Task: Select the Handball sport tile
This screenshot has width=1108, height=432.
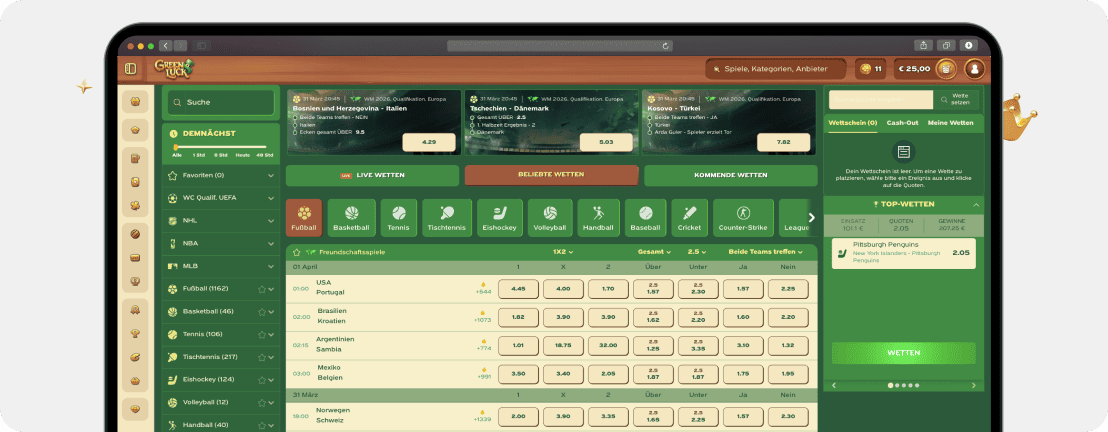Action: [x=599, y=218]
